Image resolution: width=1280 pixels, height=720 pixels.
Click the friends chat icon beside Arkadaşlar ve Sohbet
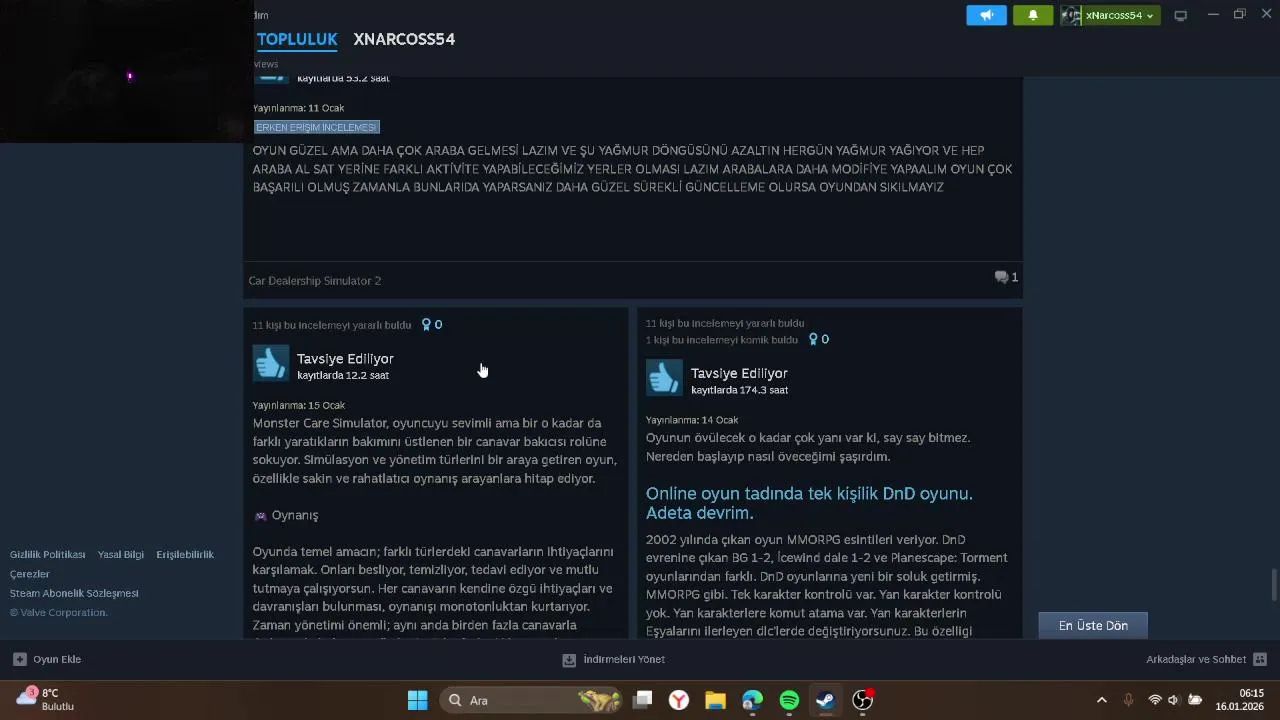pyautogui.click(x=1260, y=659)
